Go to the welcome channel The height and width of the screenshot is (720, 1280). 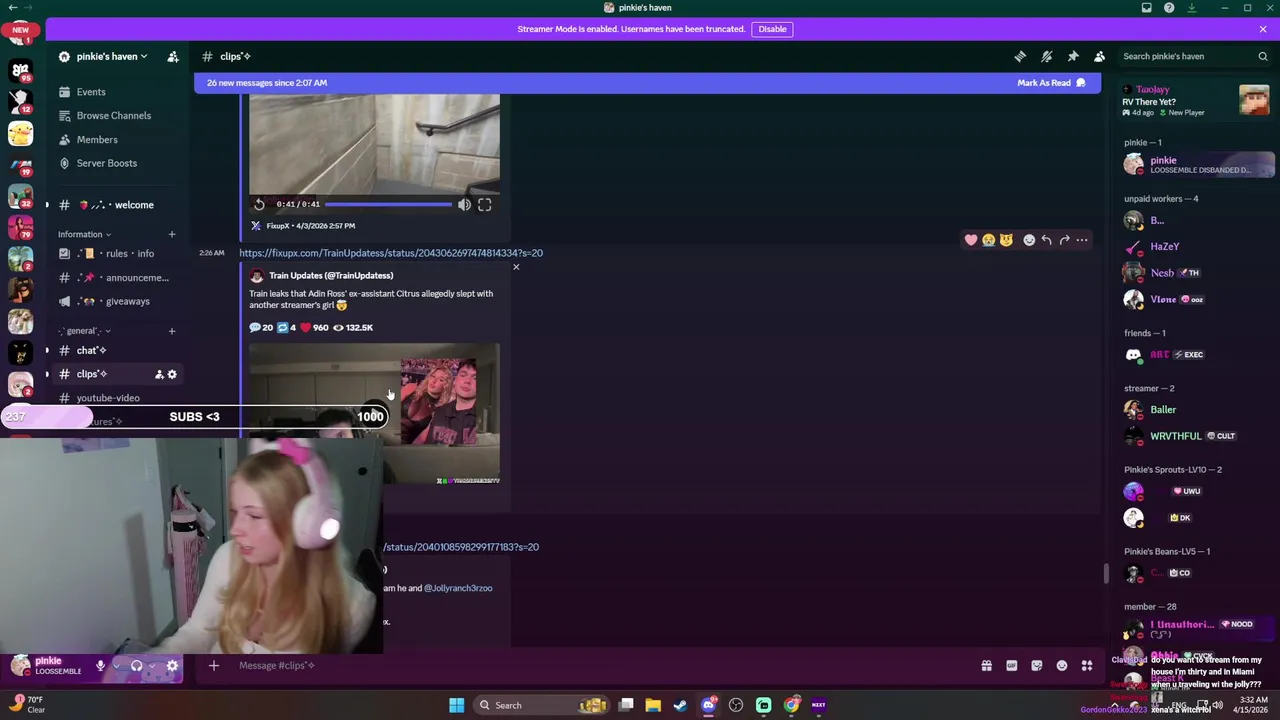(x=118, y=205)
